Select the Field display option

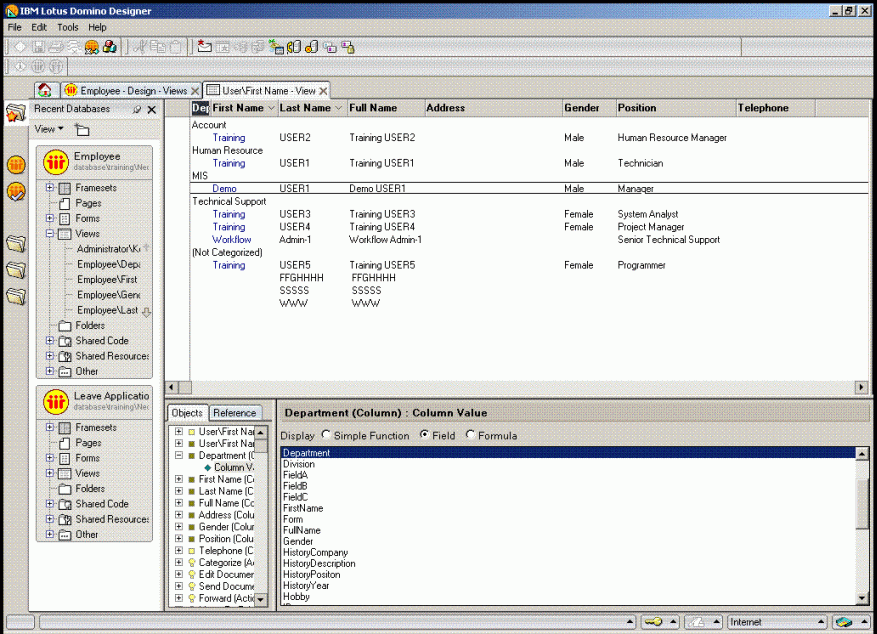coord(425,434)
